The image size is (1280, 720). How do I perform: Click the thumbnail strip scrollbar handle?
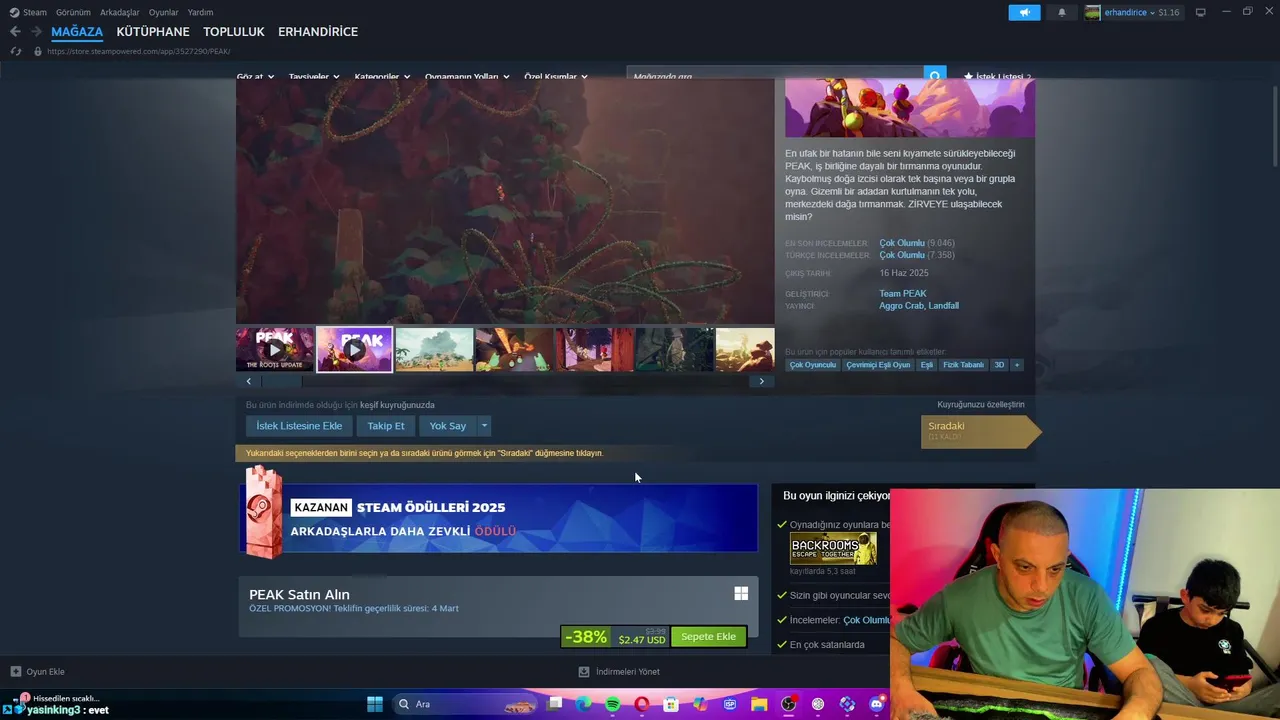point(282,381)
